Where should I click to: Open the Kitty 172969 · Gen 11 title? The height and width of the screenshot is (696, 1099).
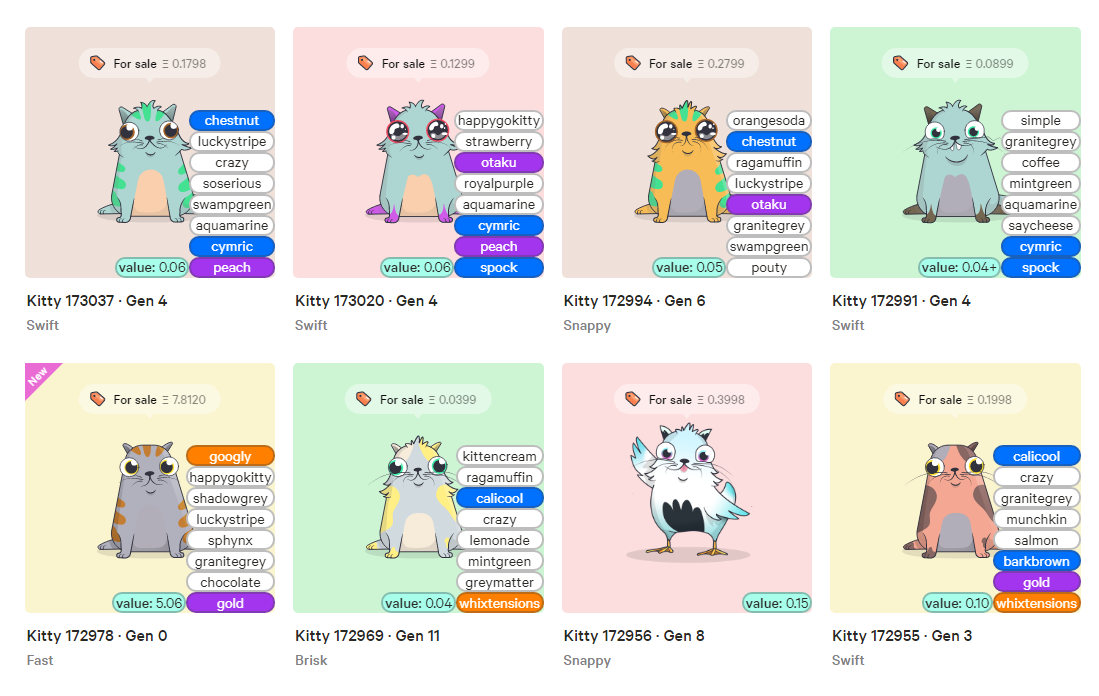click(x=367, y=636)
